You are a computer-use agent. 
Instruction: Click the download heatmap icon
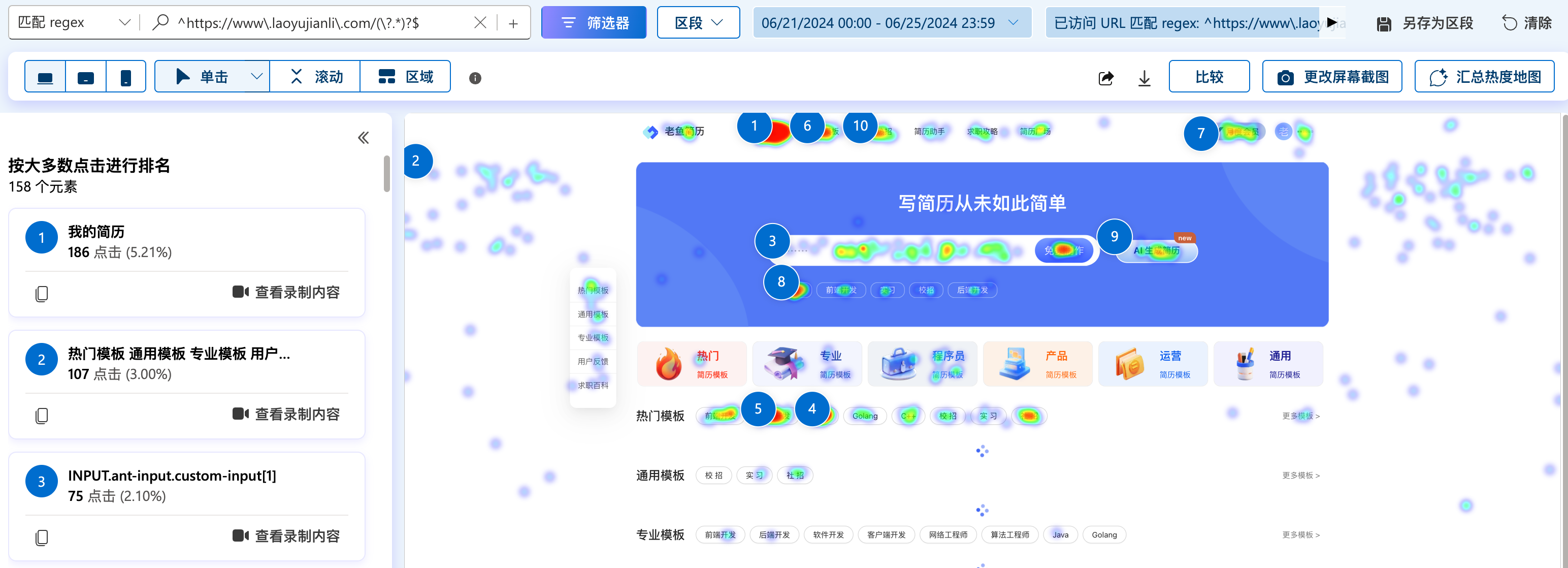tap(1144, 78)
